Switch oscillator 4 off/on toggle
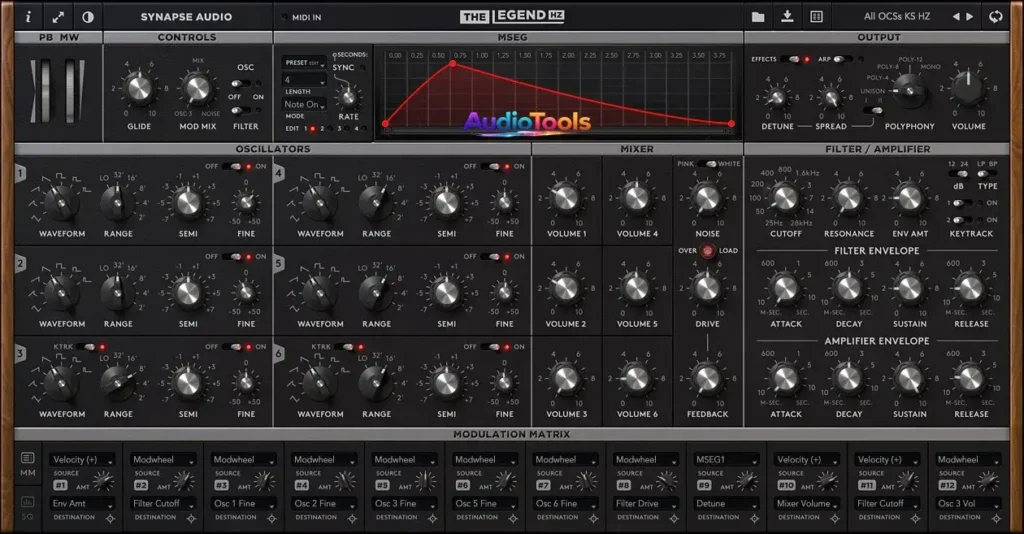 tap(491, 166)
